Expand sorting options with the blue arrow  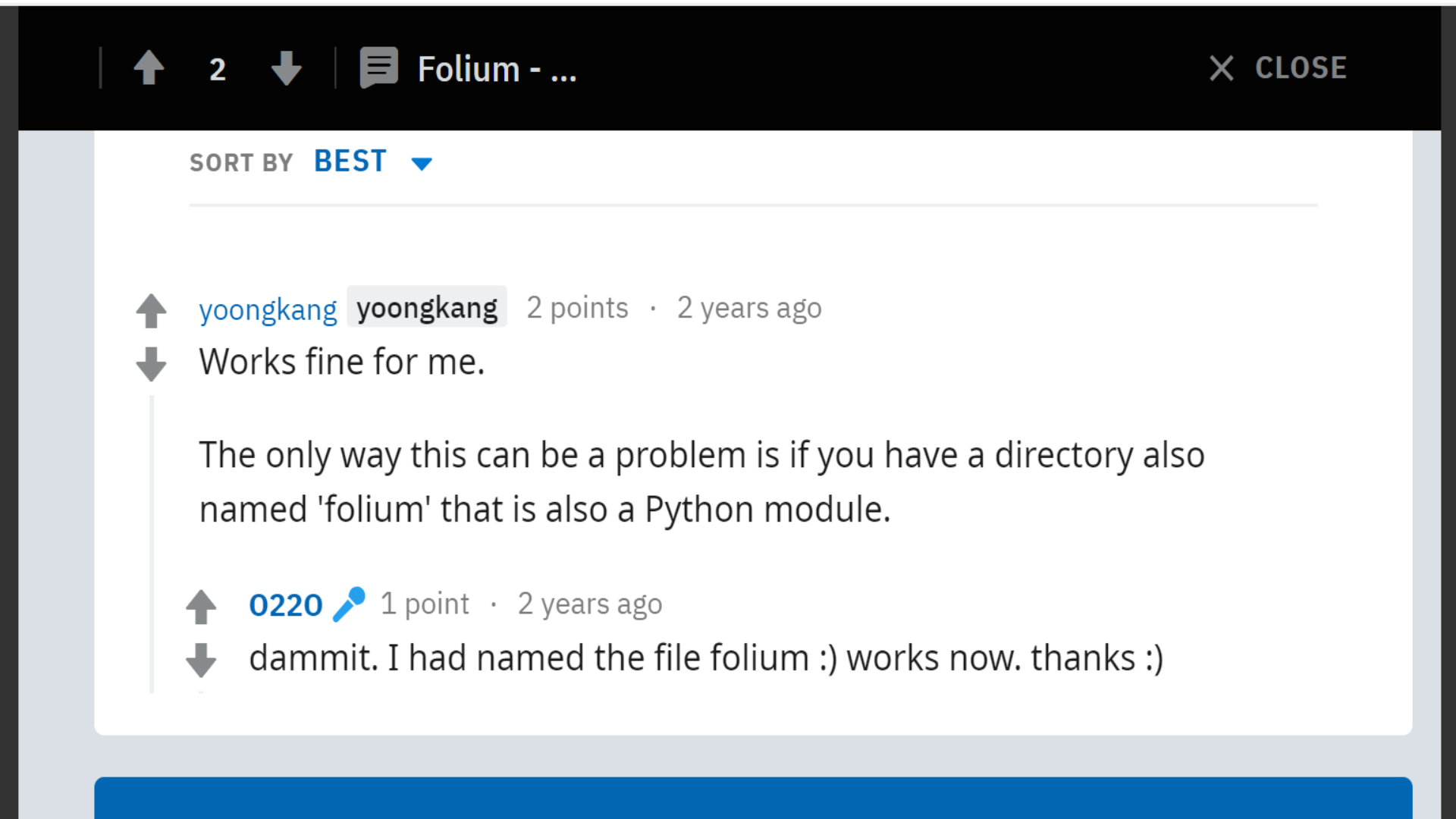[422, 163]
